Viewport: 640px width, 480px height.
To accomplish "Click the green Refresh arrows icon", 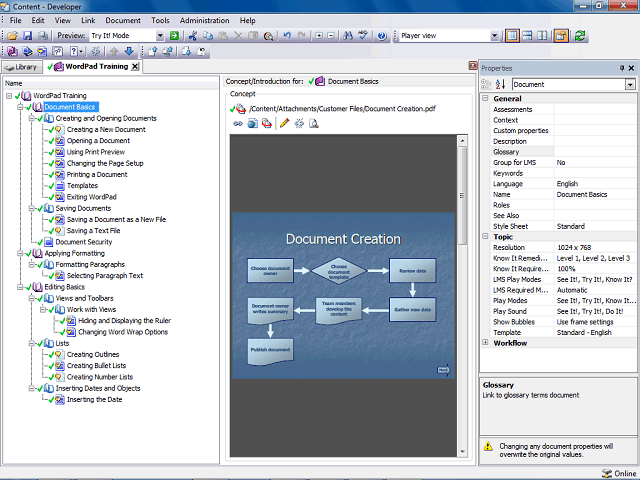I will click(580, 36).
